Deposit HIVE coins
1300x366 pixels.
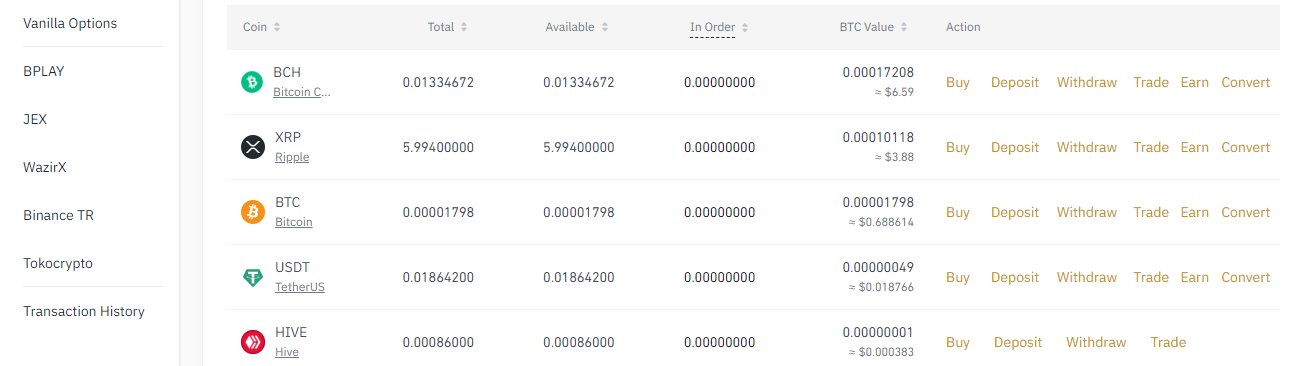pos(1018,342)
